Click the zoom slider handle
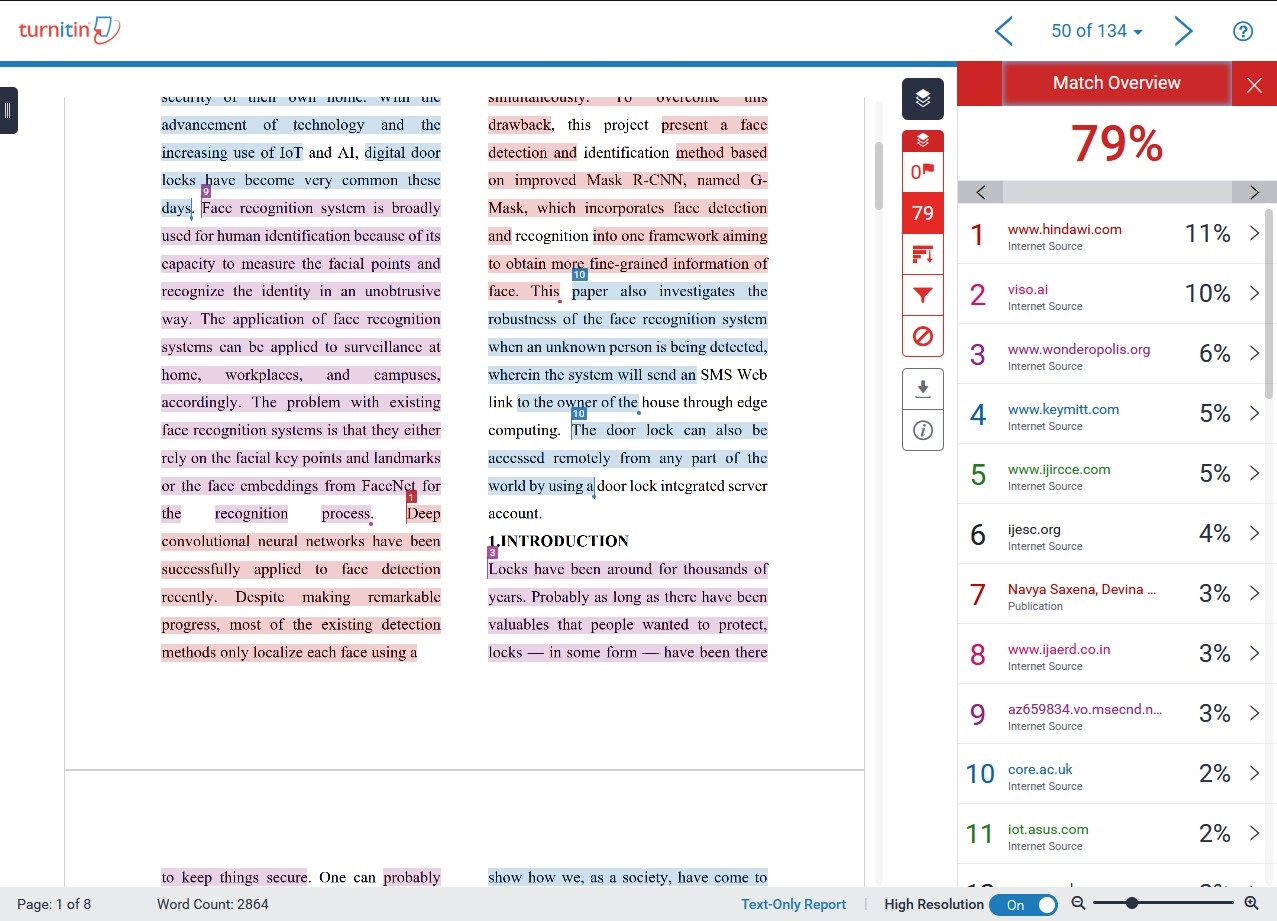The image size is (1277, 921). click(x=1131, y=904)
